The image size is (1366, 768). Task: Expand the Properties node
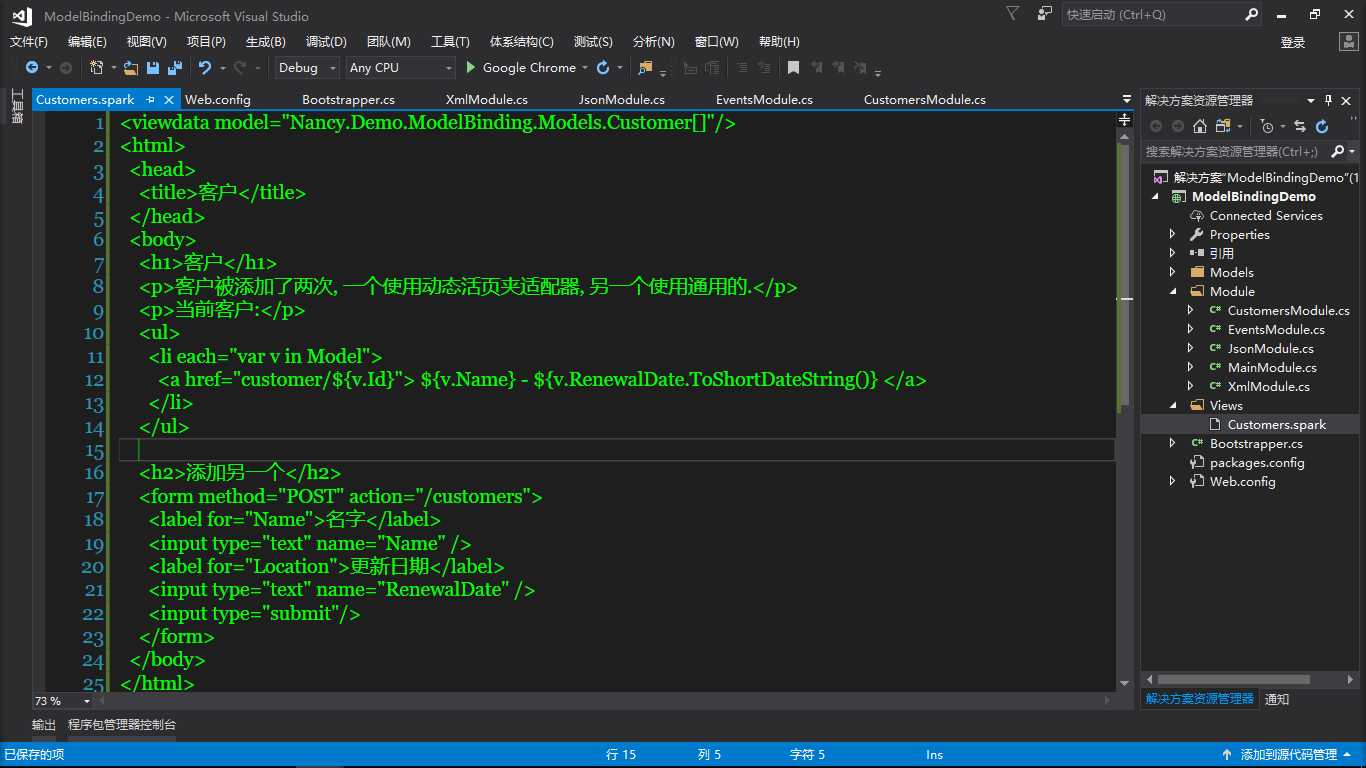coord(1173,234)
